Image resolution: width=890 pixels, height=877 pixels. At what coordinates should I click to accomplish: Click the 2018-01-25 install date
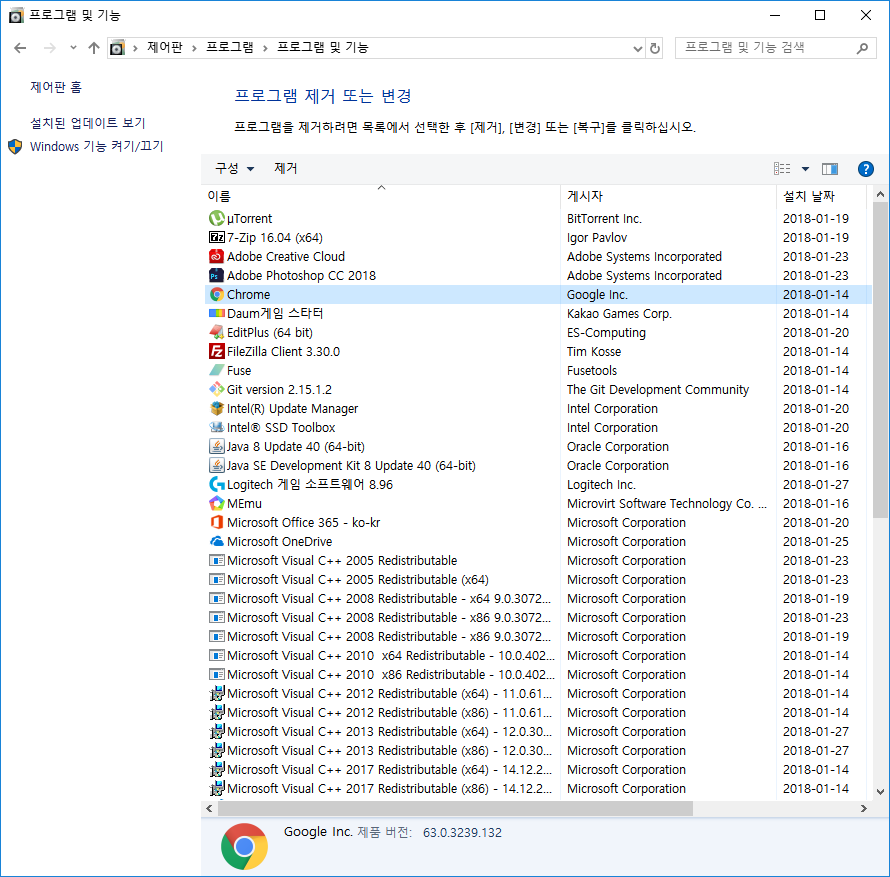point(815,542)
